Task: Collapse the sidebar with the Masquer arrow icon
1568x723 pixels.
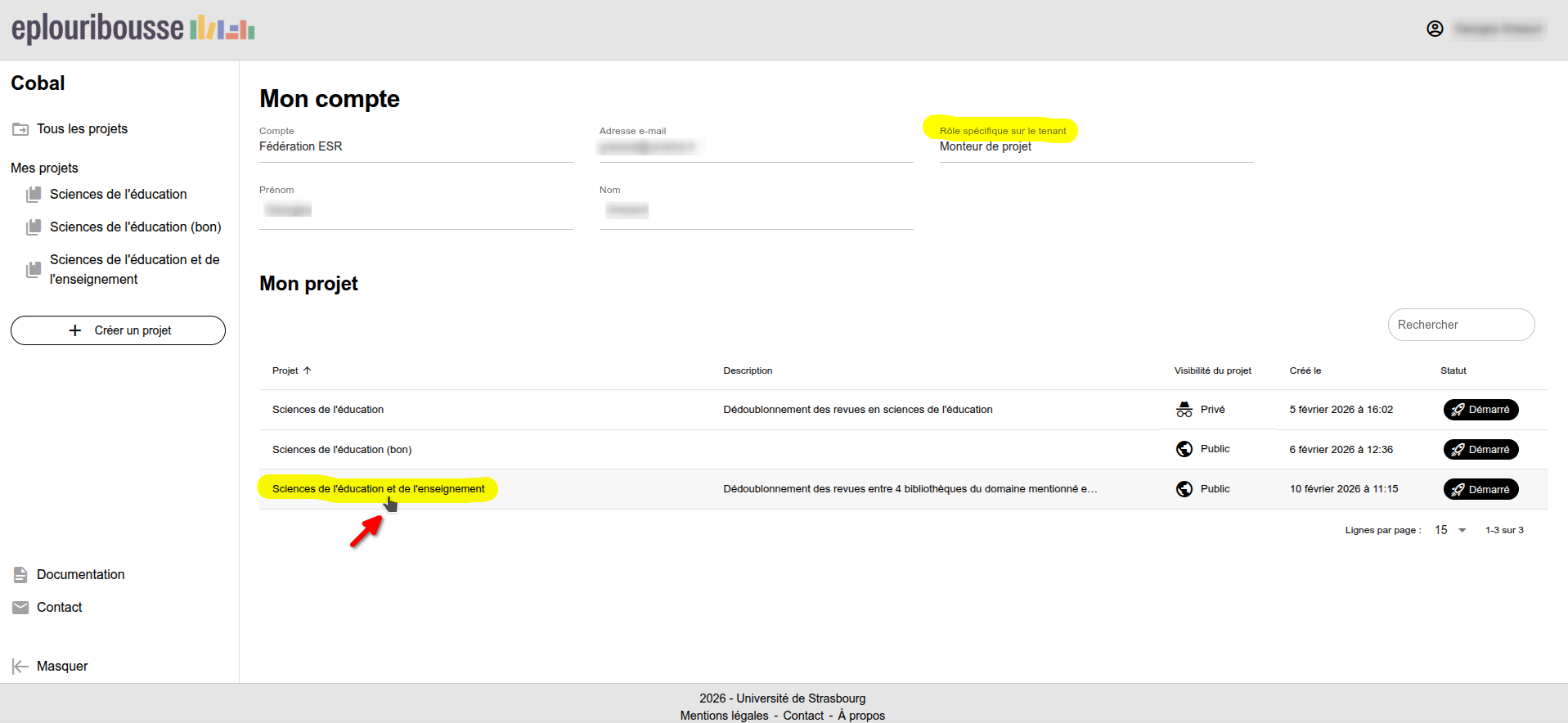Action: pyautogui.click(x=20, y=667)
